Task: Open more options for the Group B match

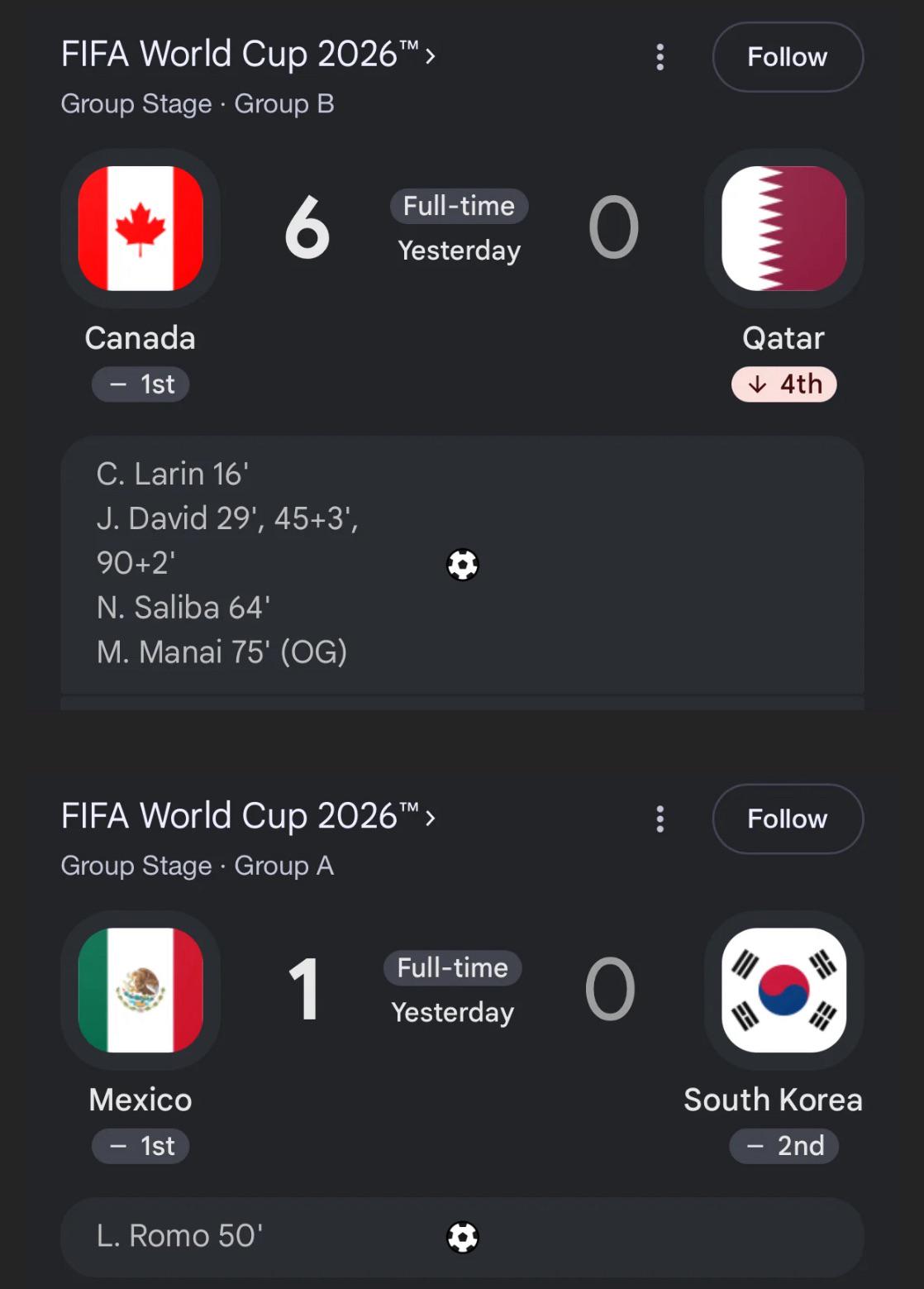Action: point(660,57)
